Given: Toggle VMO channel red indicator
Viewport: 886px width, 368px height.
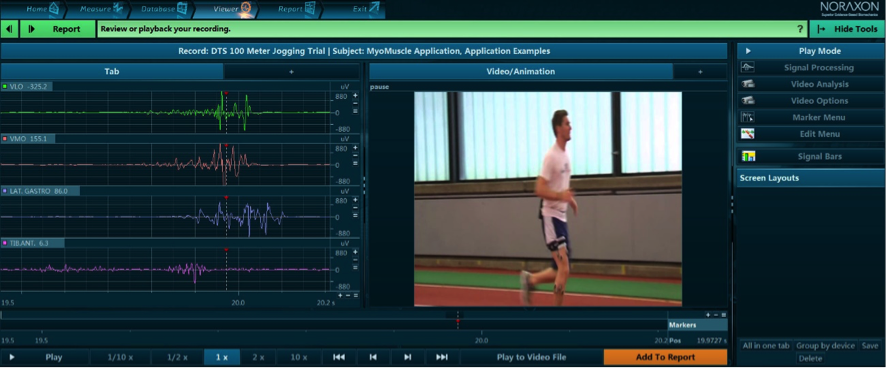Looking at the screenshot, I should click(x=5, y=138).
